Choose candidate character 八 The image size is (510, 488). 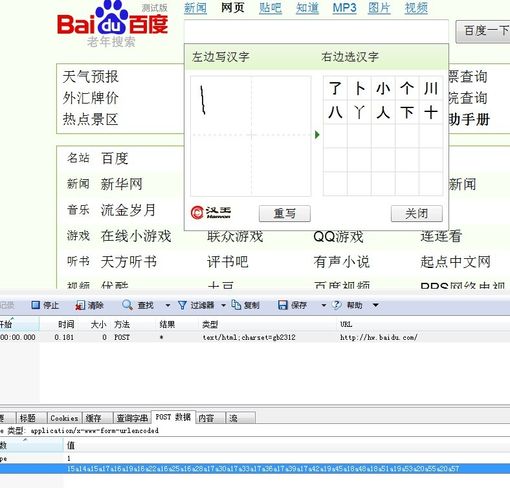coord(335,112)
